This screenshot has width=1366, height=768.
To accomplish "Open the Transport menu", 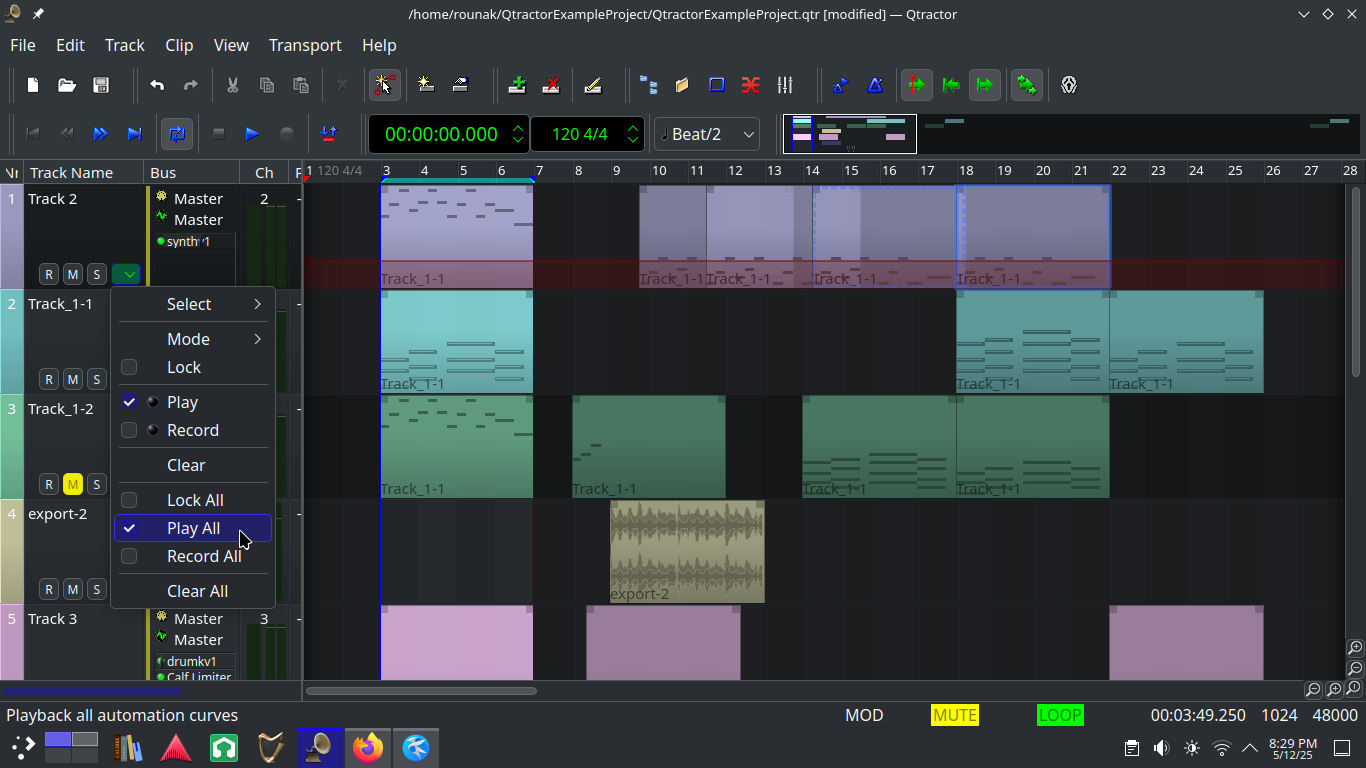I will 305,45.
